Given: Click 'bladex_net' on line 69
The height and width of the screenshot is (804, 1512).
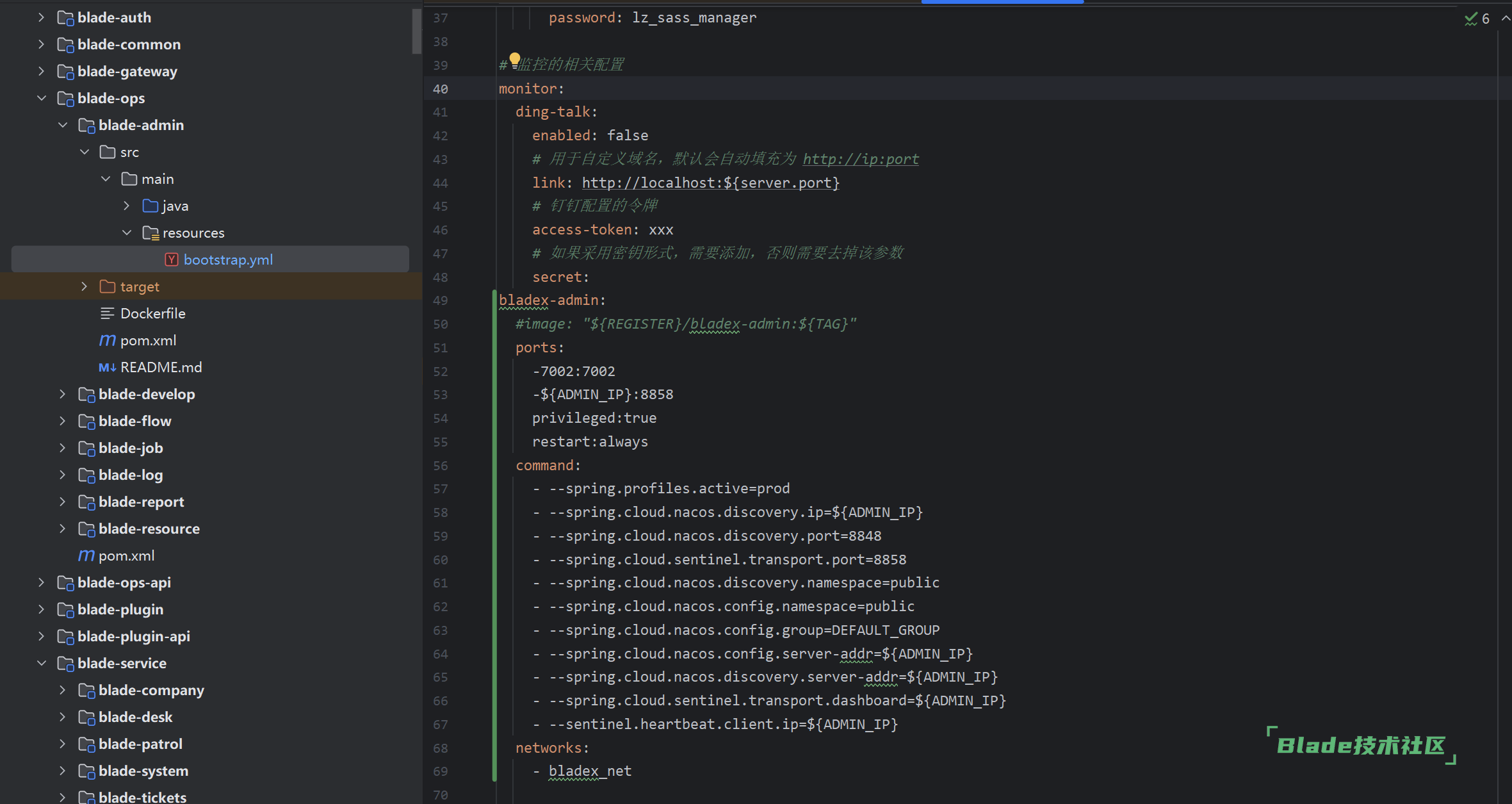Looking at the screenshot, I should 590,771.
